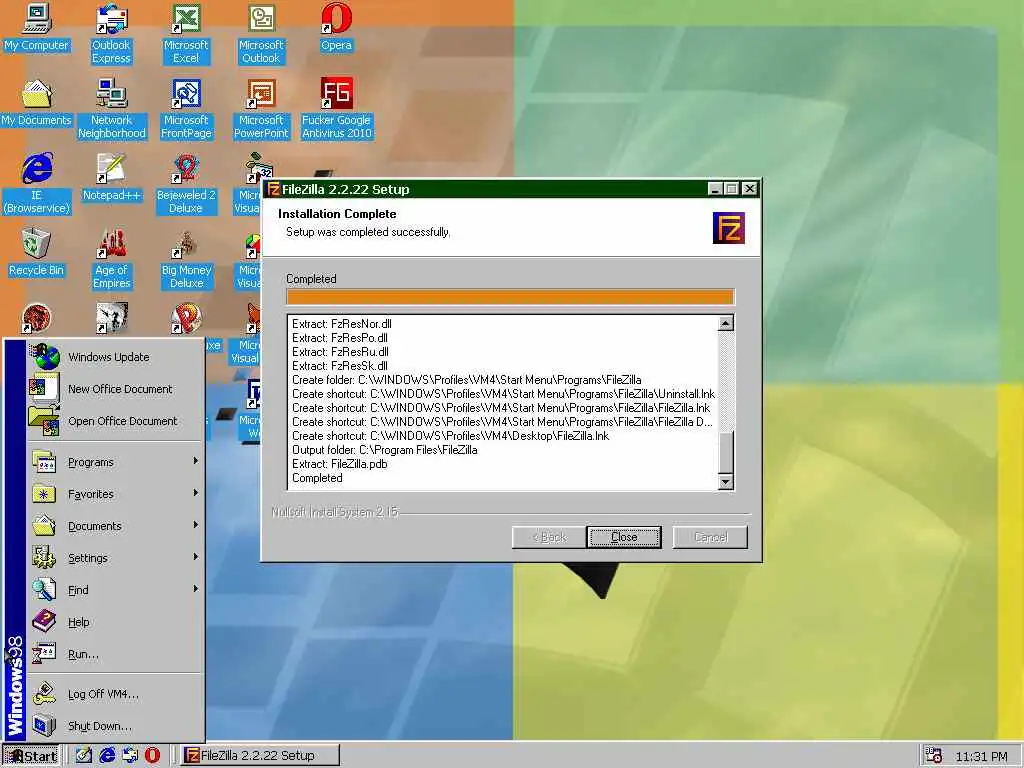Select the IE (Browservice) desktop icon
The width and height of the screenshot is (1024, 768).
pyautogui.click(x=37, y=184)
